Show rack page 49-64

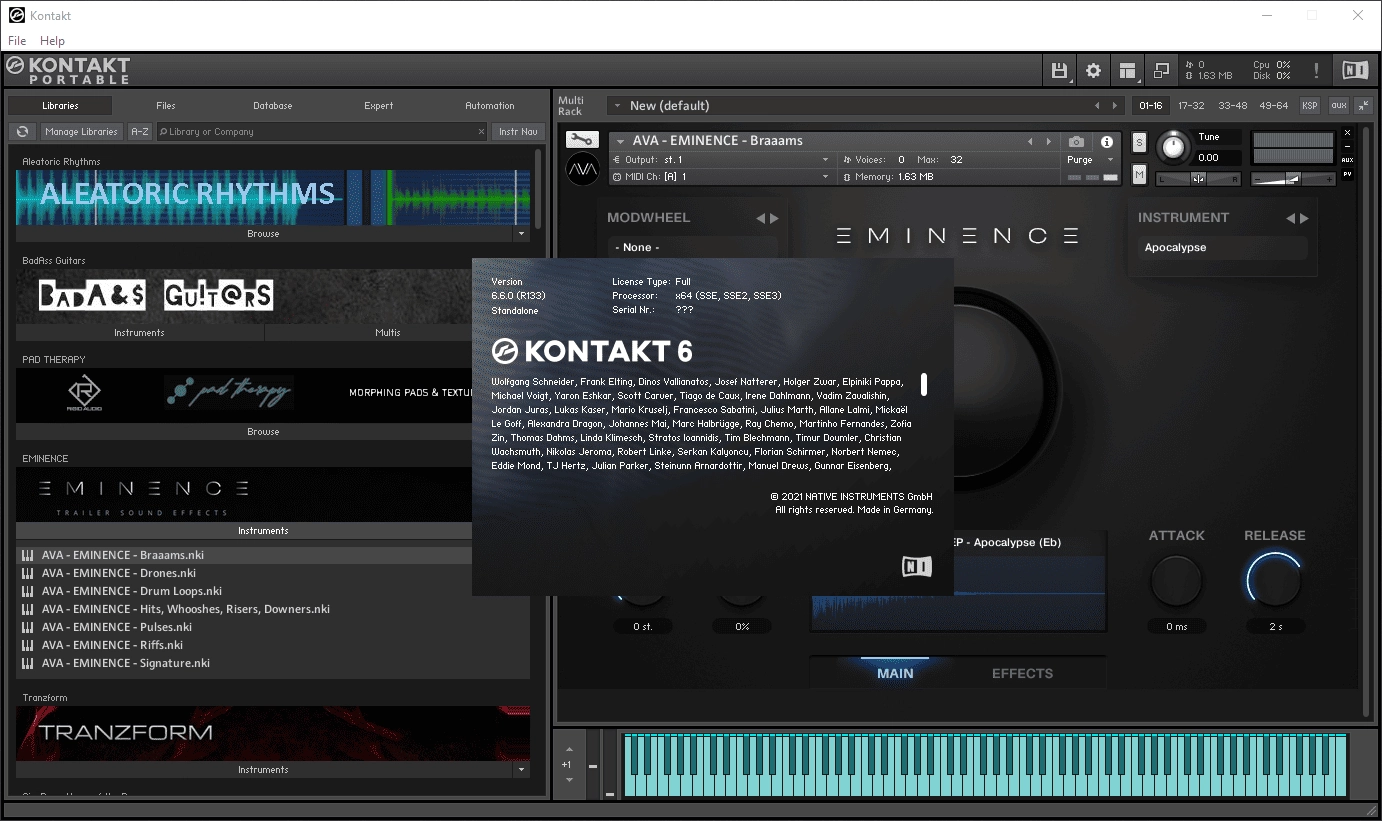(x=1274, y=105)
